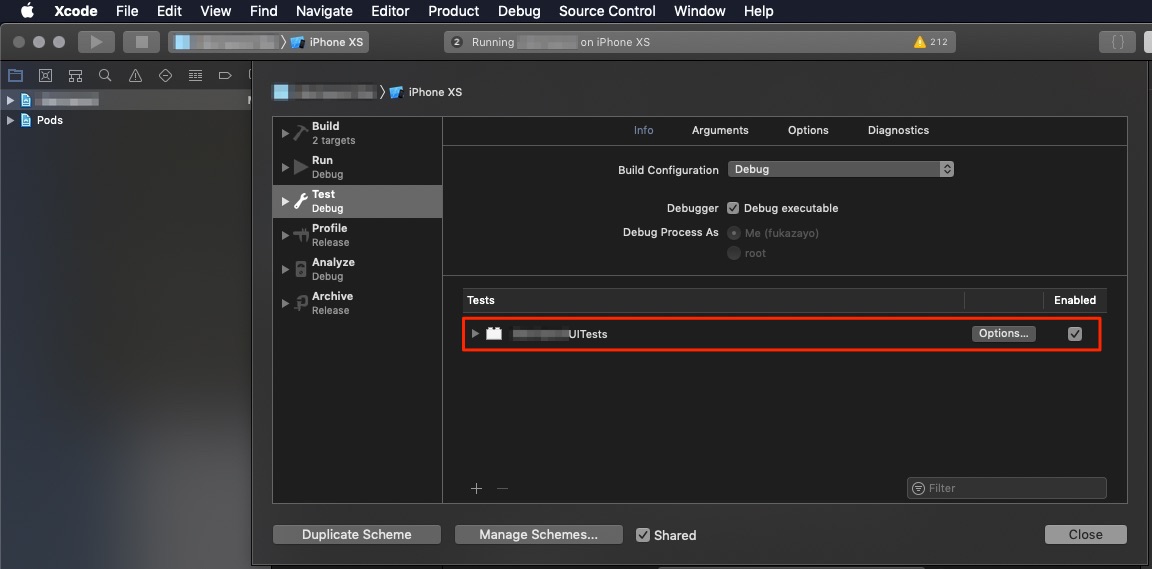This screenshot has height=569, width=1152.
Task: Click the Options... button for UITests
Action: [x=1003, y=334]
